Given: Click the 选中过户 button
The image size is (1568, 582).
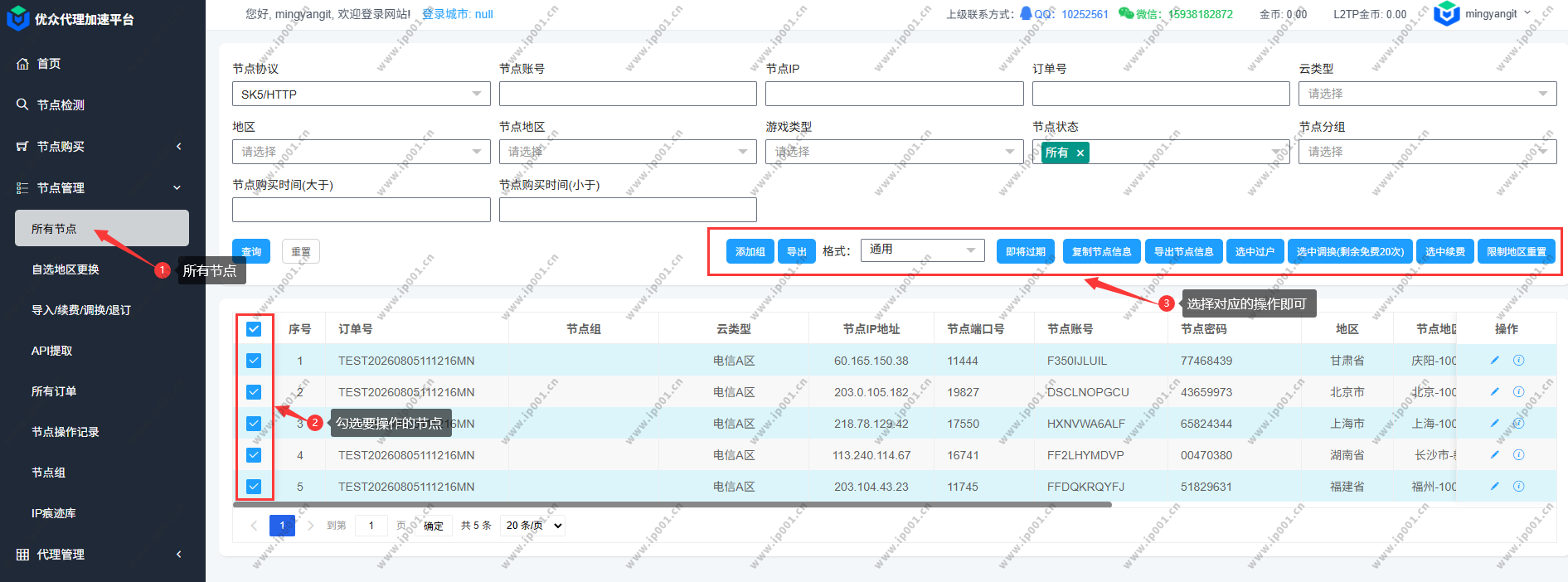Looking at the screenshot, I should tap(1255, 251).
